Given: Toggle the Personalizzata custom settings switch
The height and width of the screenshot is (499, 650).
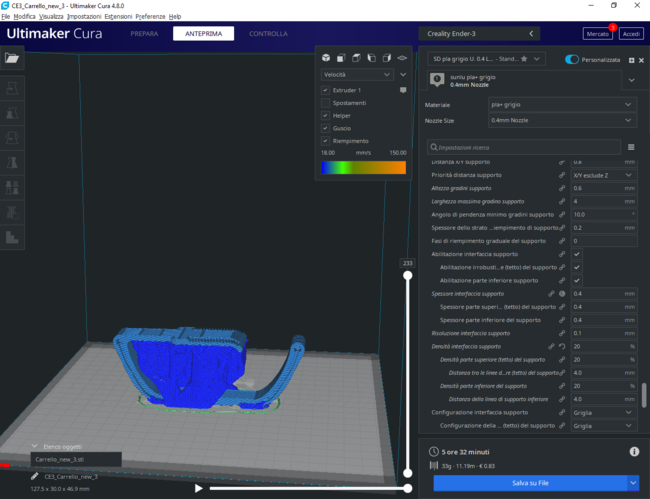Looking at the screenshot, I should pyautogui.click(x=572, y=60).
